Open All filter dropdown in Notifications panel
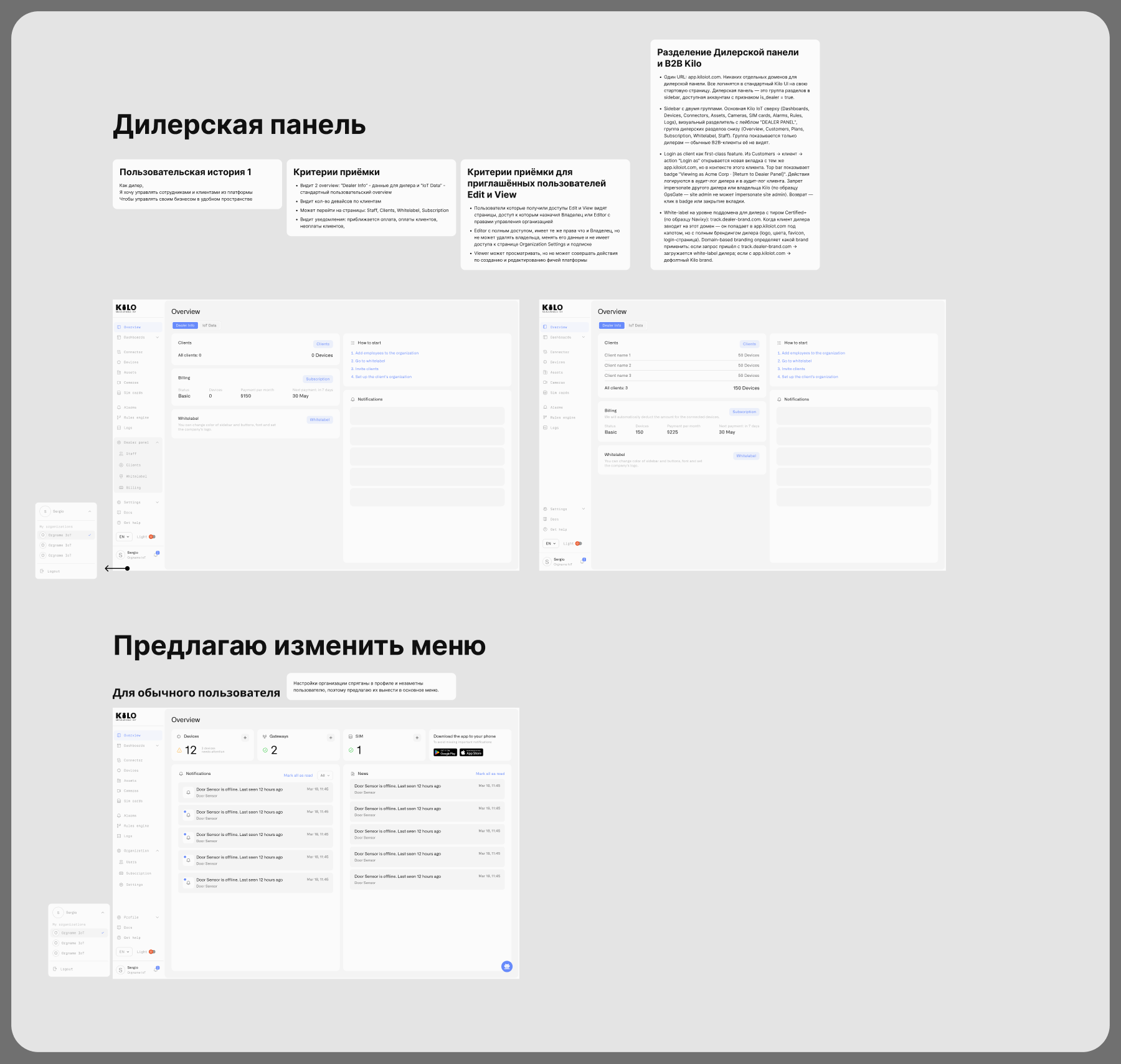Viewport: 1121px width, 1064px height. point(324,776)
